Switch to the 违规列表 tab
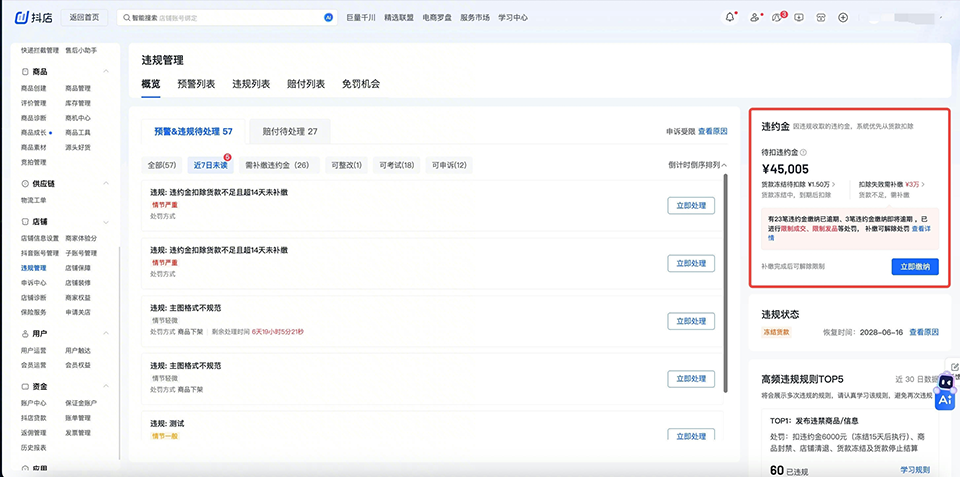Screen dimensions: 960x477 [x=251, y=84]
